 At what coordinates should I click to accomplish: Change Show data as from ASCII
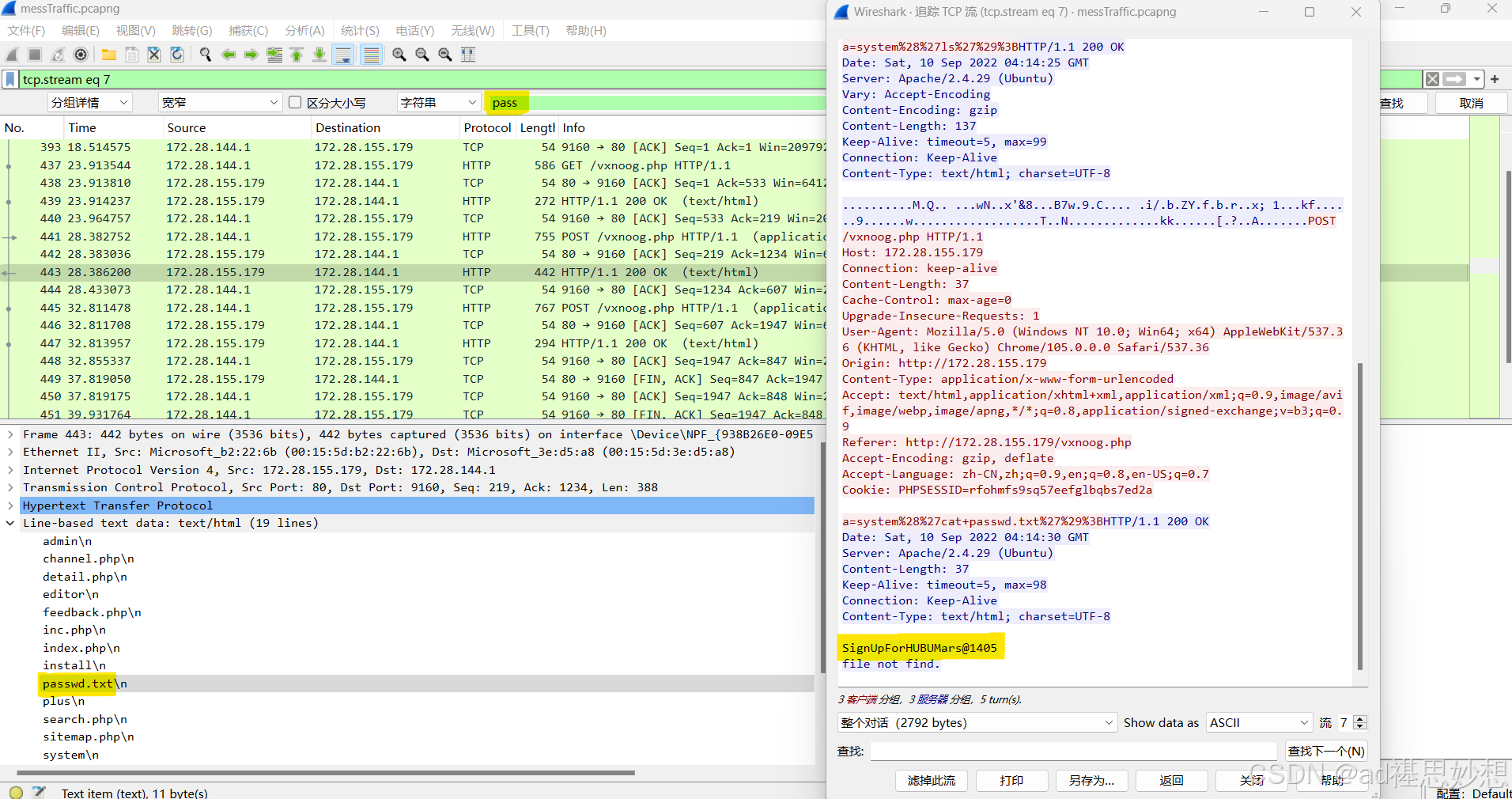pos(1258,722)
